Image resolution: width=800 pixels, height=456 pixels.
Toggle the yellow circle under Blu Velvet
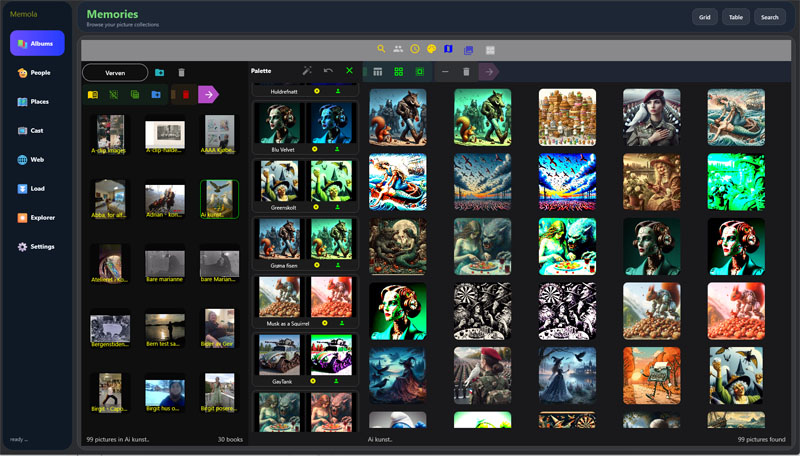click(x=315, y=149)
